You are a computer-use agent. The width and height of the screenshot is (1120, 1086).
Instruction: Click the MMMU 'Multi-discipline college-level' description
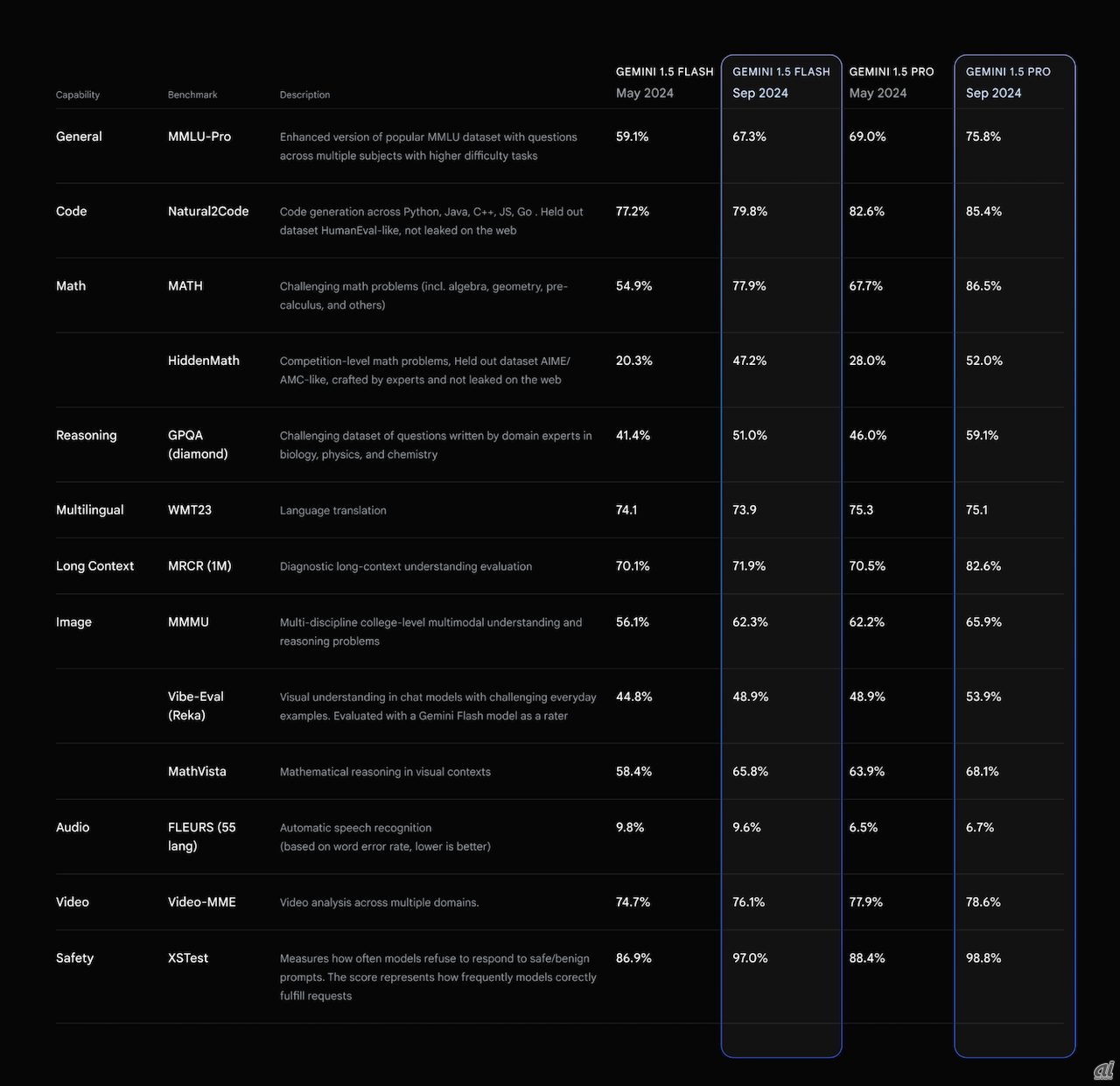click(430, 631)
